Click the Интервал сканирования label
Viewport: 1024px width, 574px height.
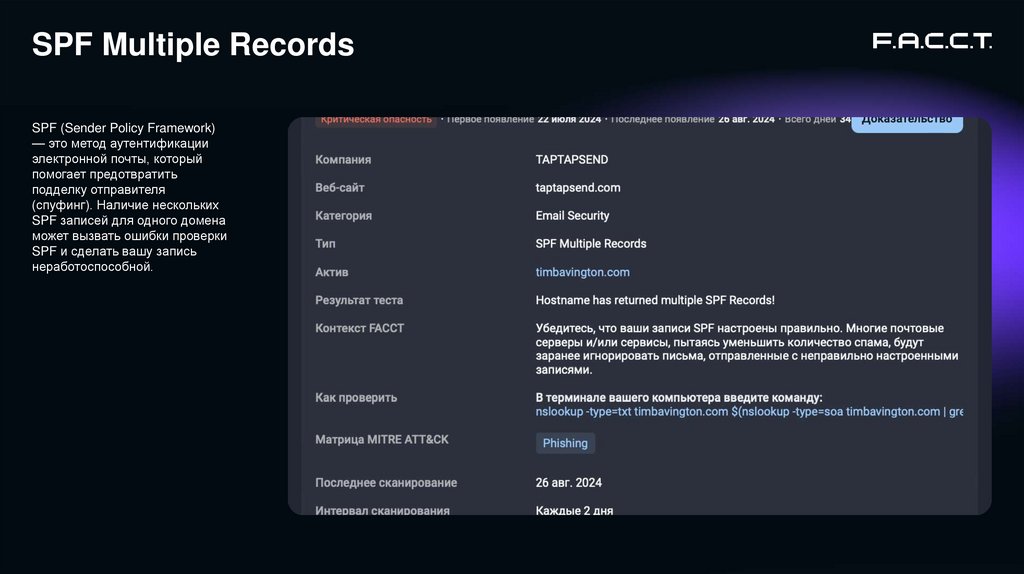pyautogui.click(x=383, y=510)
